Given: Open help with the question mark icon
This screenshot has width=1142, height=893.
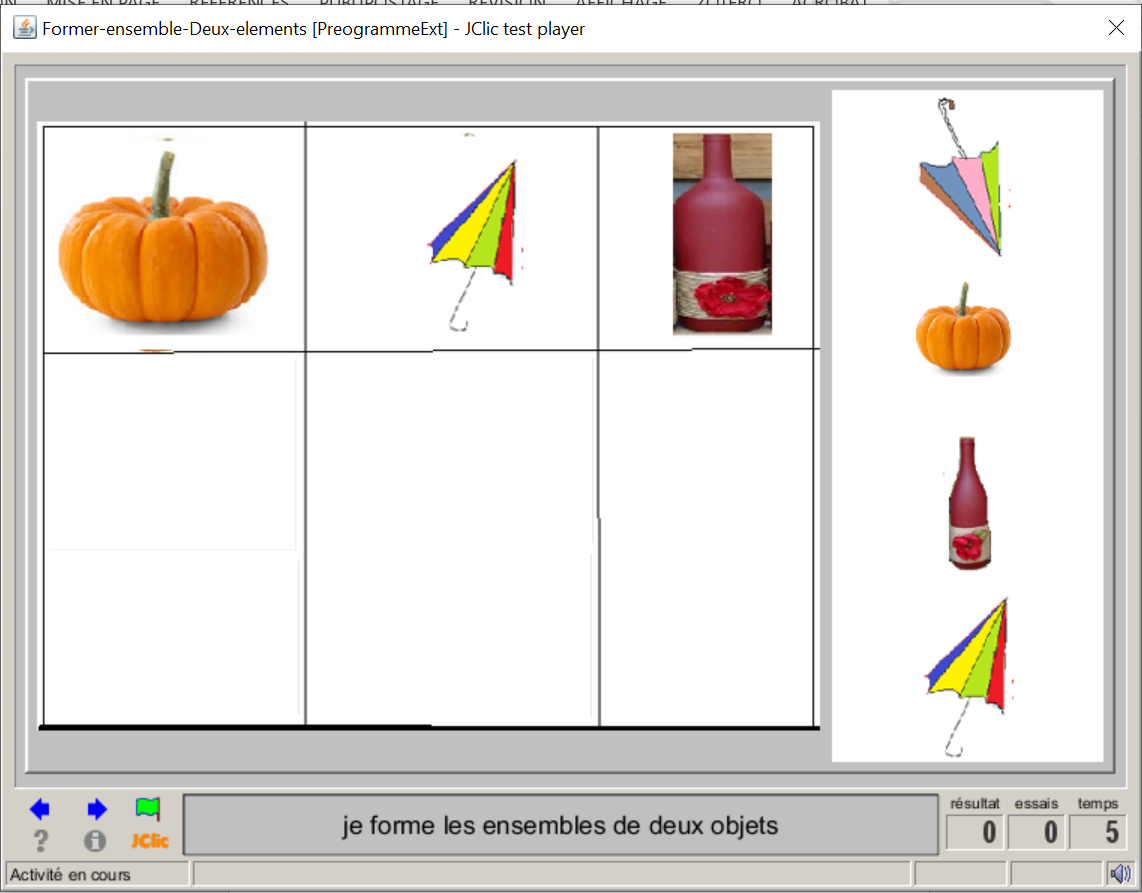Looking at the screenshot, I should click(x=41, y=841).
